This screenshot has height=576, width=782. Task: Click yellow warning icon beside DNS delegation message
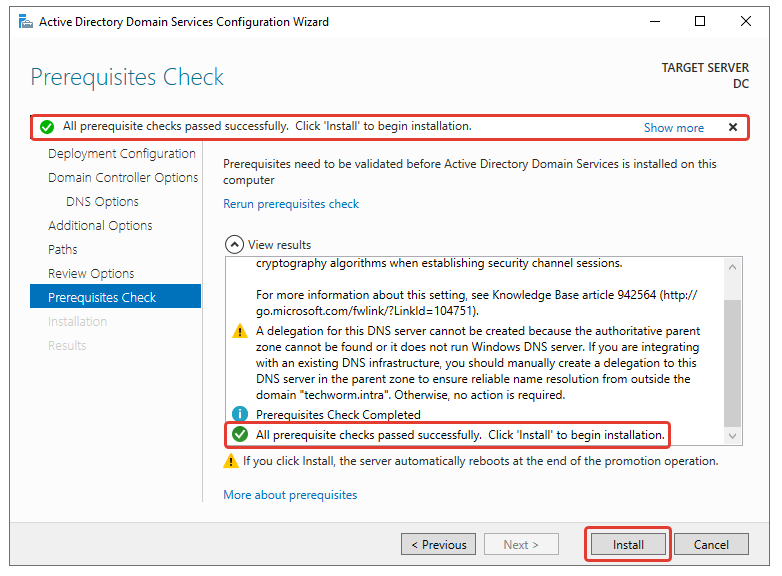240,331
